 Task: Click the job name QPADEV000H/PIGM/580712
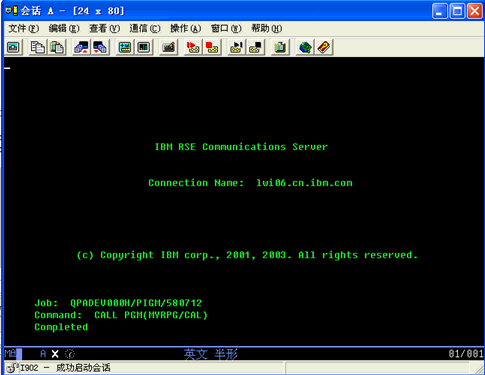pos(136,303)
